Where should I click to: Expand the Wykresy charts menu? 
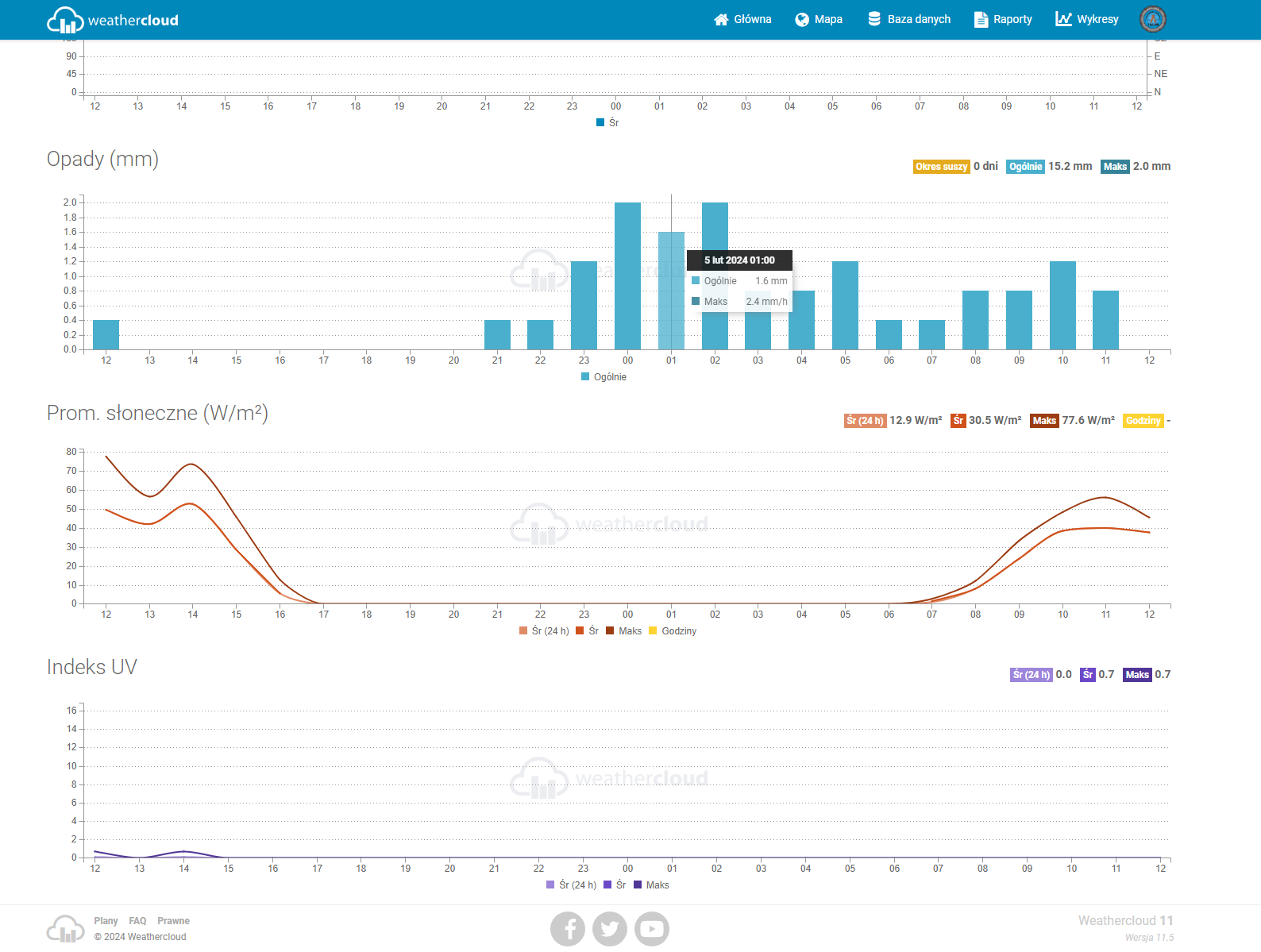(x=1087, y=19)
